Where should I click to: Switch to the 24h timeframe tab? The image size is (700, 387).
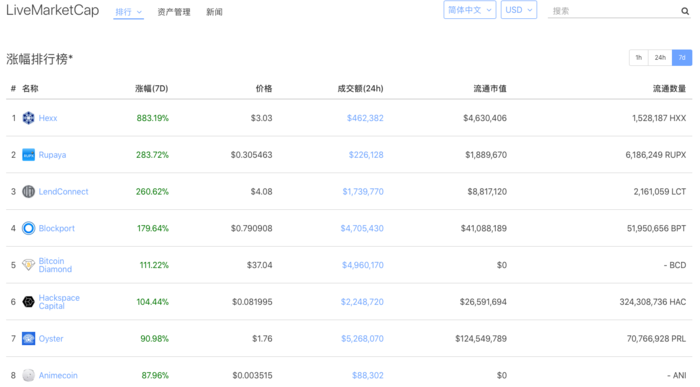tap(660, 58)
